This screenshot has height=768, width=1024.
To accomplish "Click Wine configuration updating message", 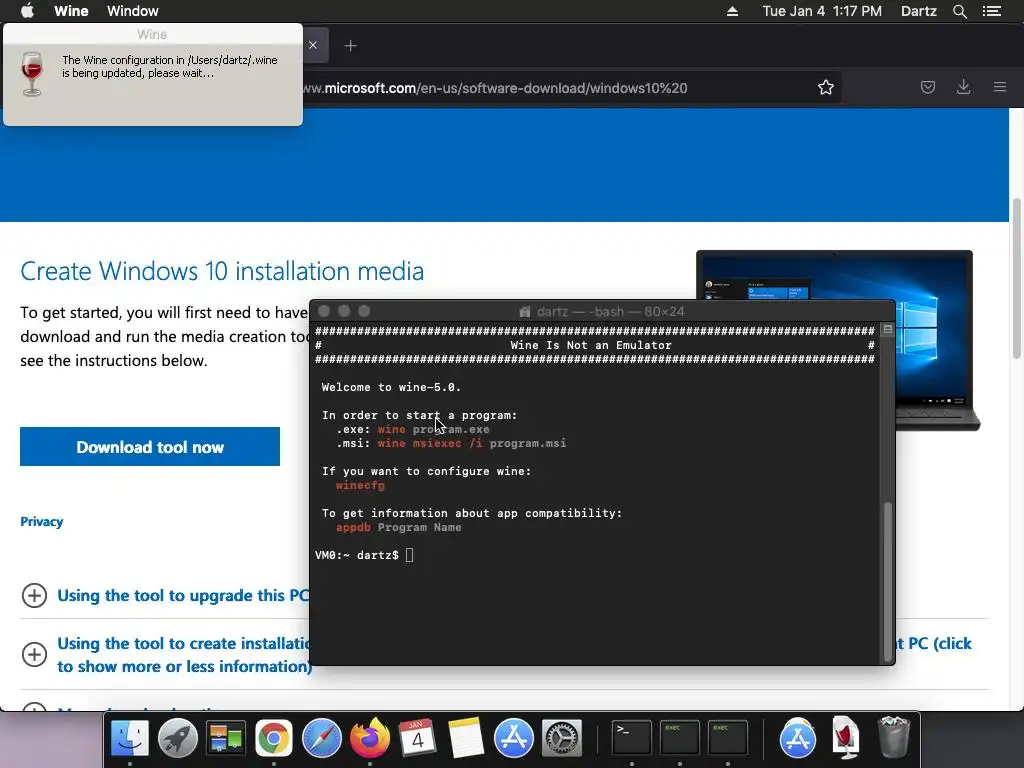I will click(x=170, y=66).
